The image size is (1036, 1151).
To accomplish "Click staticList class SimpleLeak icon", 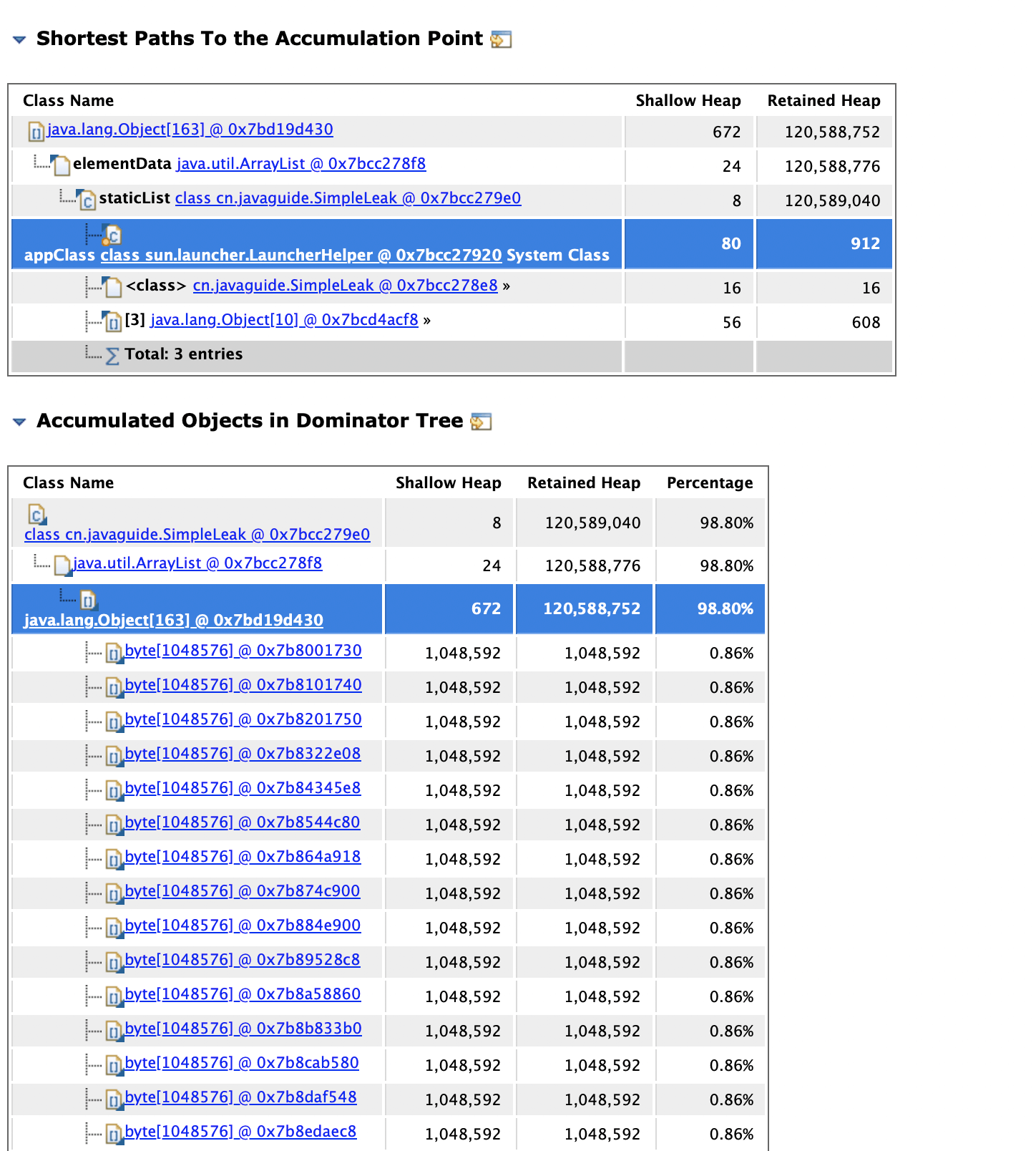I will pos(86,200).
